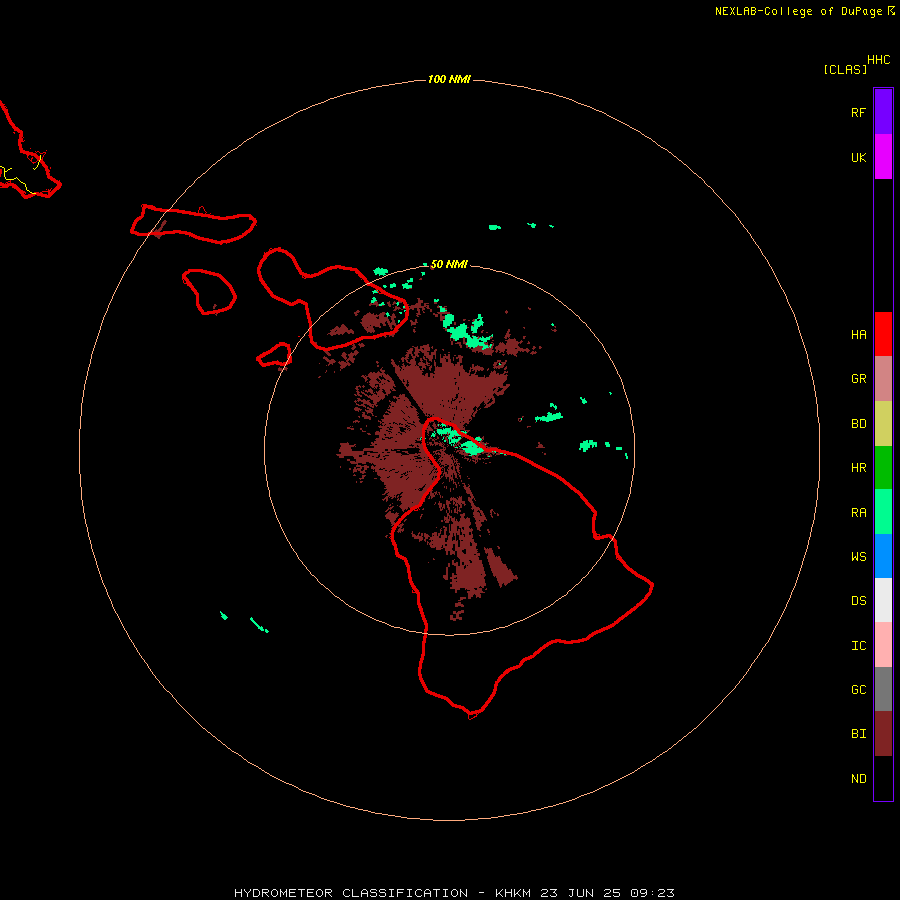Click the GR legend label
900x900 pixels.
(x=858, y=379)
